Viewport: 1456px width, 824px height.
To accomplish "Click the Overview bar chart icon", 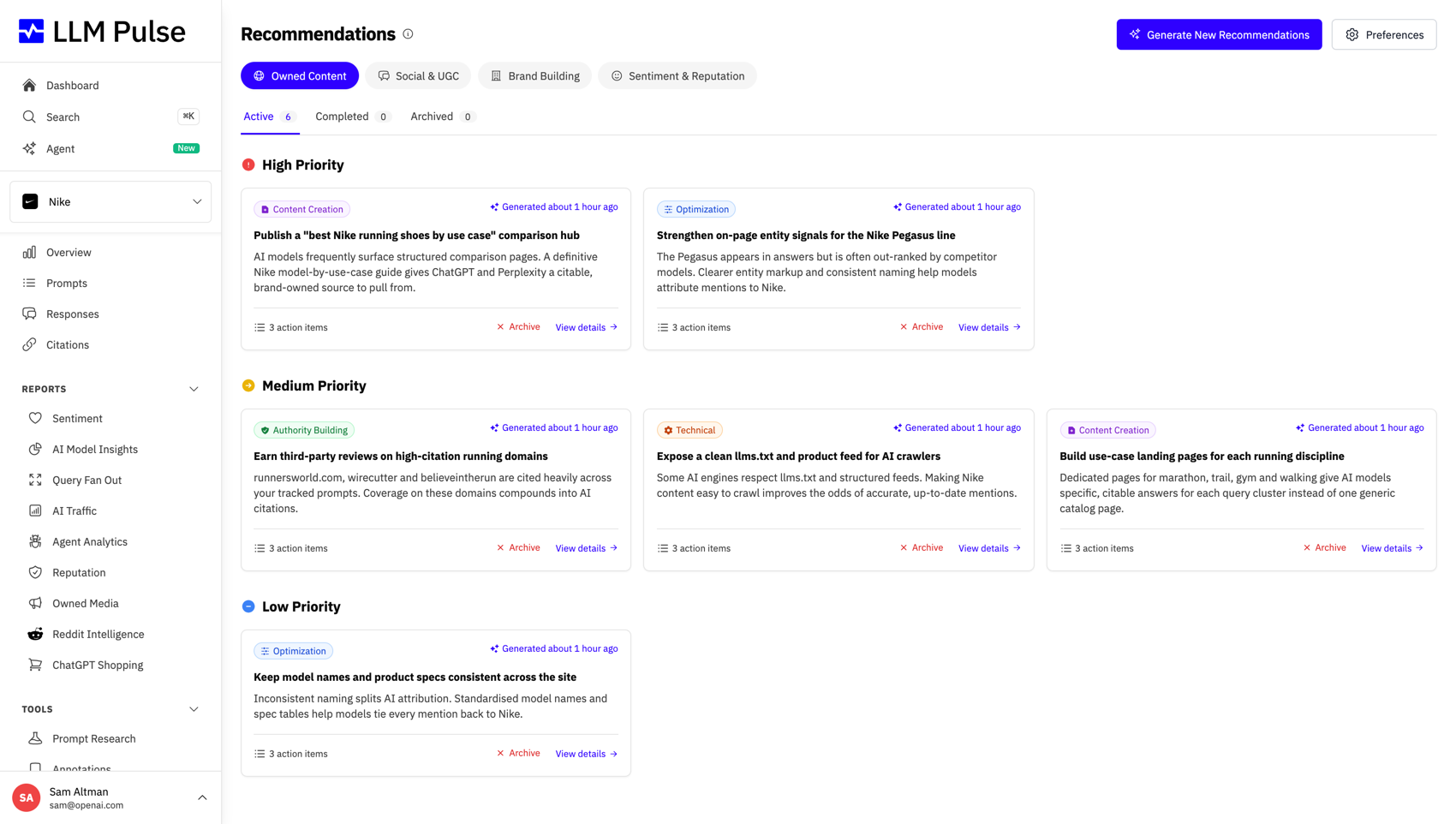I will [x=29, y=253].
